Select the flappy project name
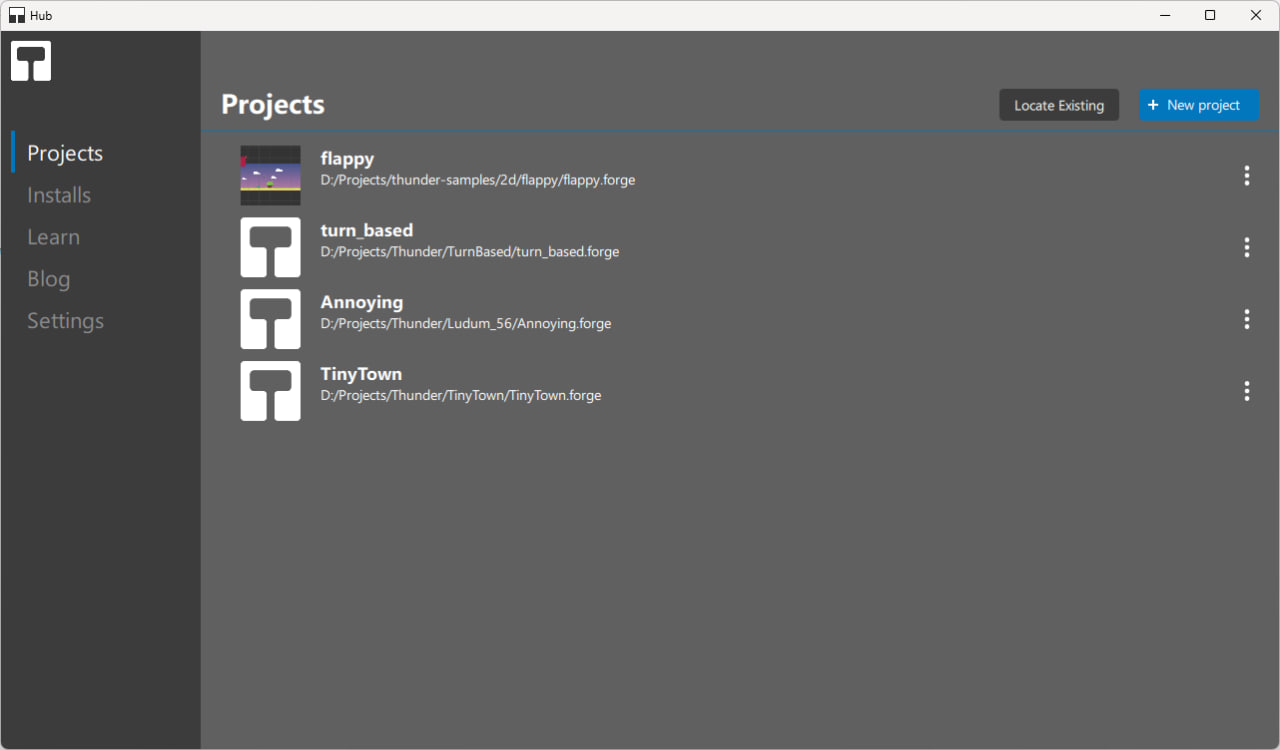The width and height of the screenshot is (1280, 750). click(347, 158)
